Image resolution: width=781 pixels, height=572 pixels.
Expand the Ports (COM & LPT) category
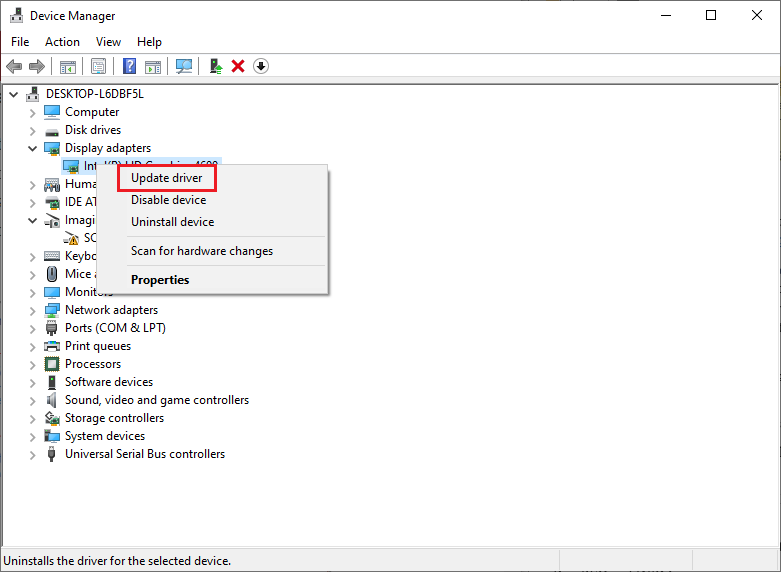pos(33,328)
